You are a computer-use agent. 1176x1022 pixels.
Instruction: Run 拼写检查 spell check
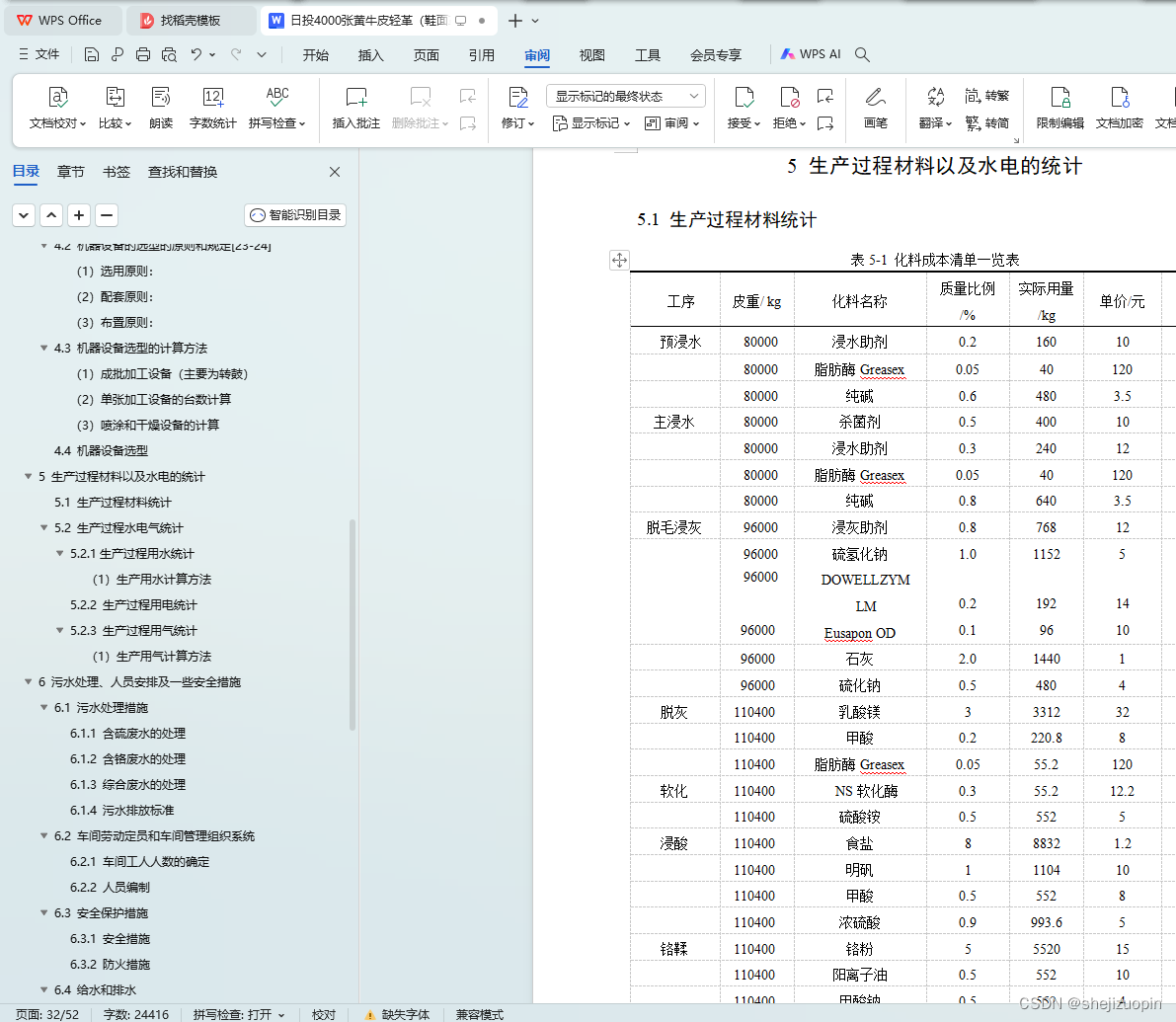click(276, 108)
